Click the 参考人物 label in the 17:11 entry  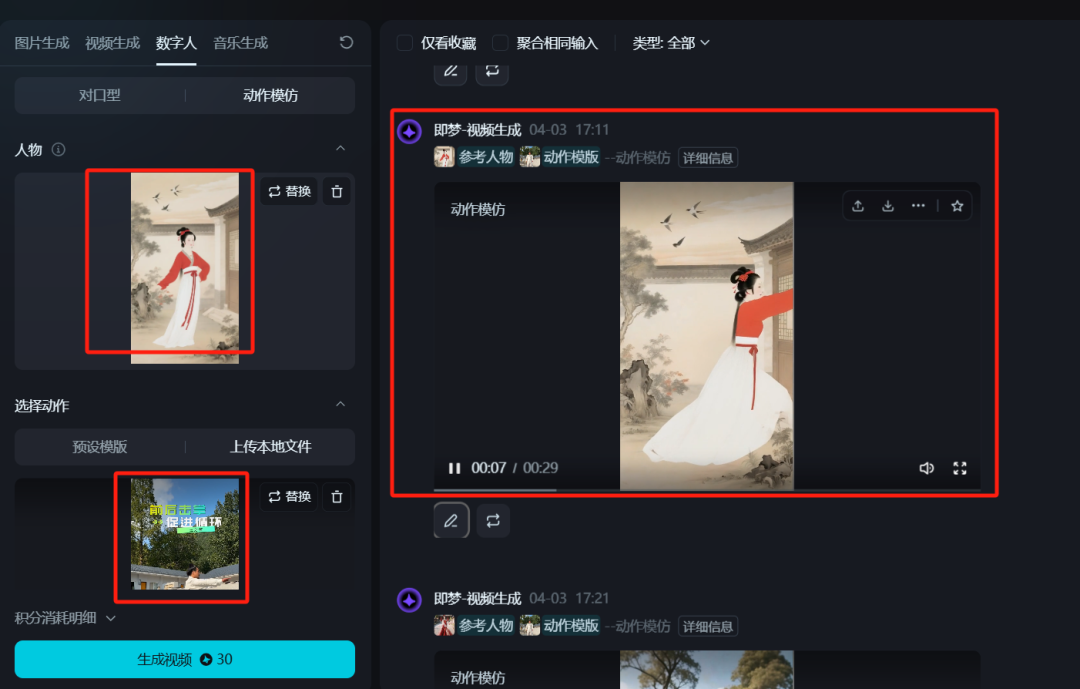click(x=486, y=157)
